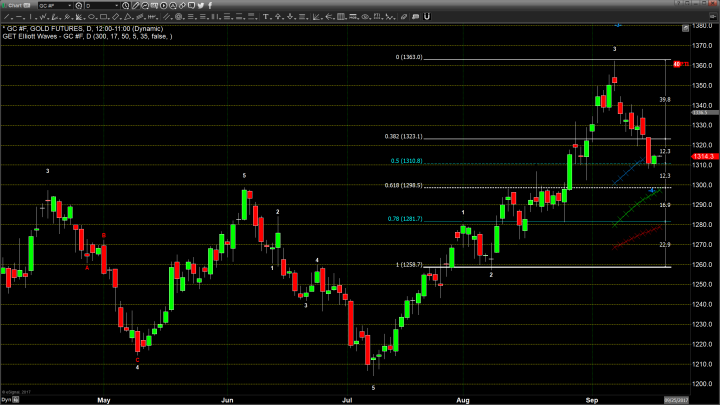720x405 pixels.
Task: Select the triangle drawing tool
Action: 128,17
